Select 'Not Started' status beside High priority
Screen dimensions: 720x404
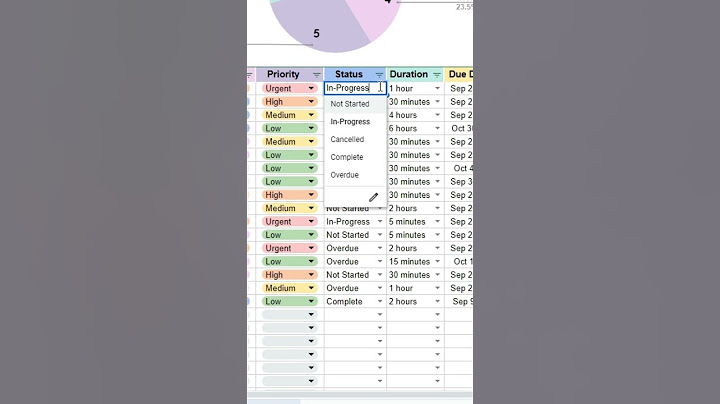[x=355, y=275]
